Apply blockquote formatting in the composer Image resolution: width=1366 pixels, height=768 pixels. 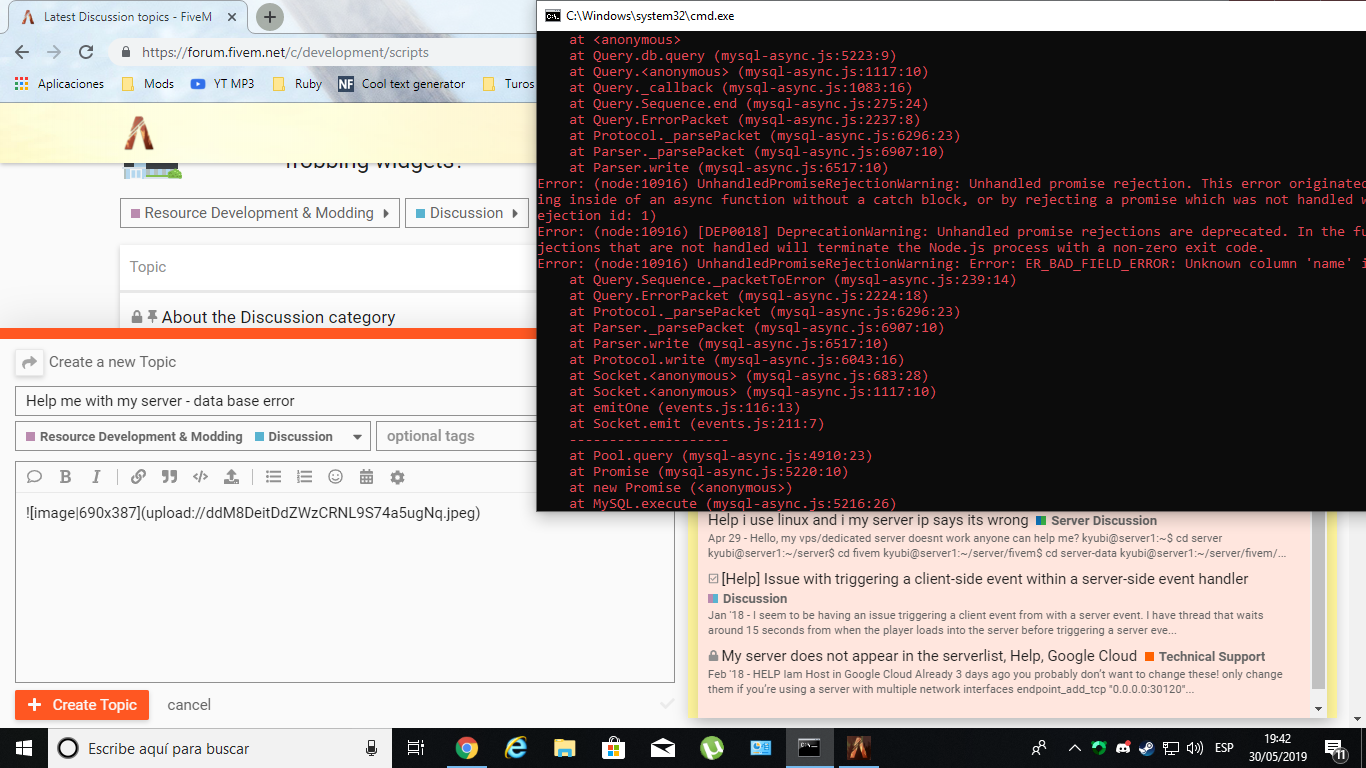point(169,477)
